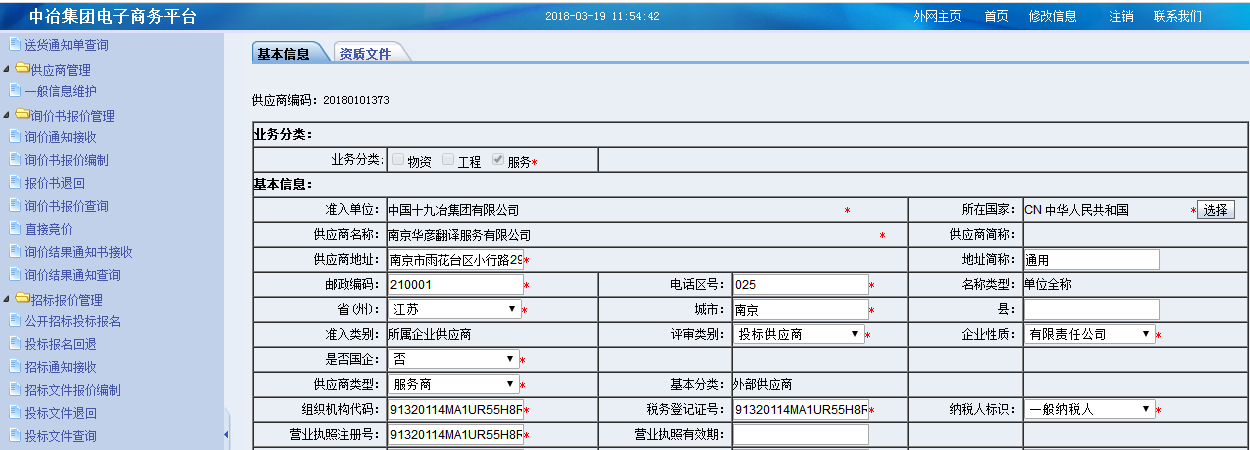Click the 营业执照注册号 input field
Image resolution: width=1250 pixels, height=450 pixels.
[455, 434]
